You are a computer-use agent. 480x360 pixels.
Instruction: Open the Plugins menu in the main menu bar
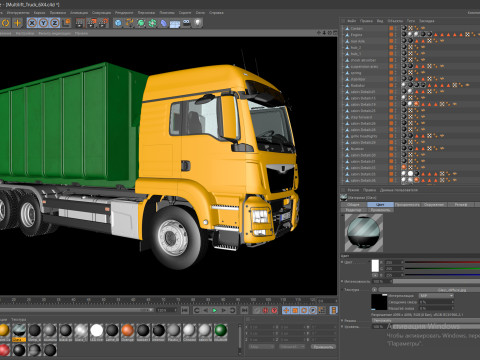coord(167,13)
